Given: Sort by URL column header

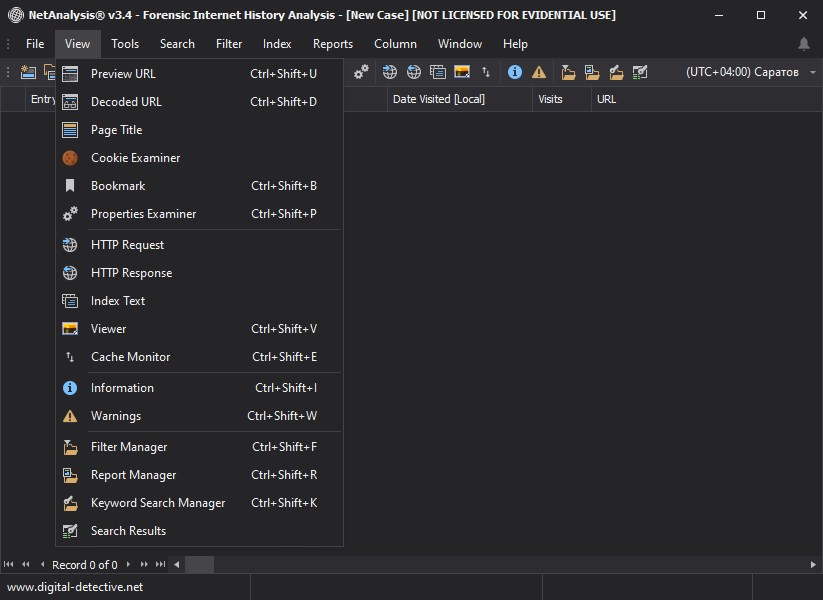Looking at the screenshot, I should click(x=706, y=99).
